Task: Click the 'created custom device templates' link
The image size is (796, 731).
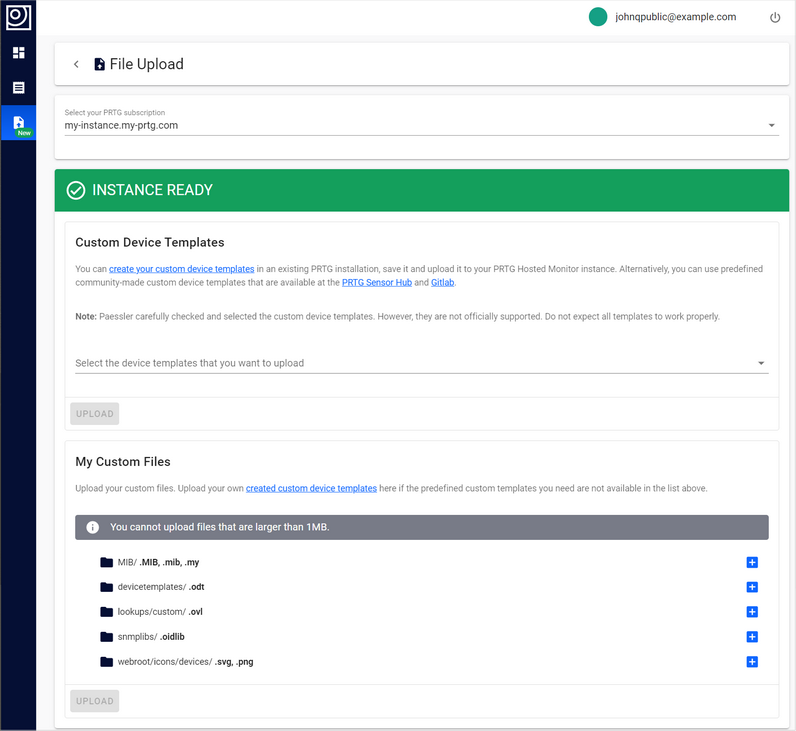Action: pyautogui.click(x=311, y=488)
